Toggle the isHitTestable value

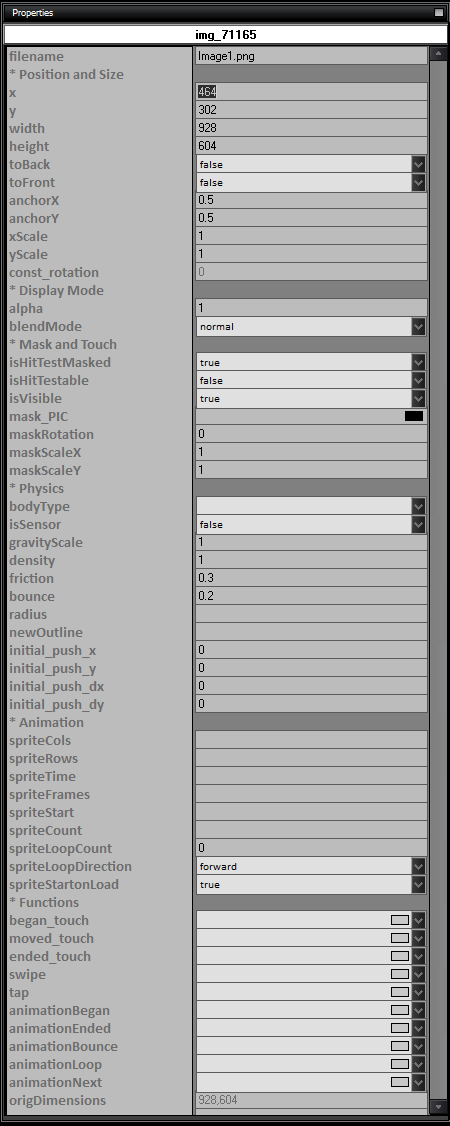point(311,381)
